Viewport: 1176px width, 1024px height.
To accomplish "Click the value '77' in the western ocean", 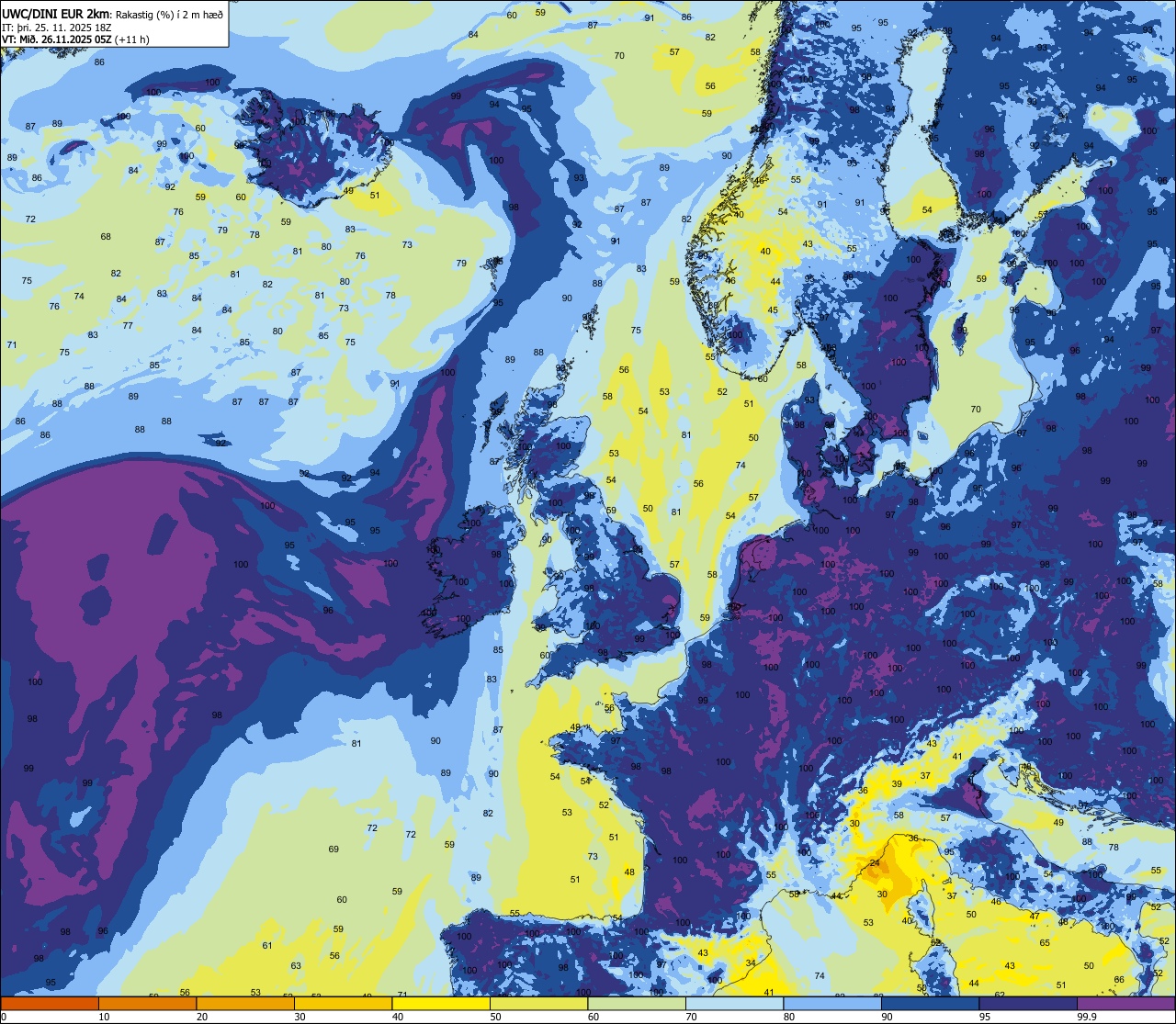I will point(128,326).
